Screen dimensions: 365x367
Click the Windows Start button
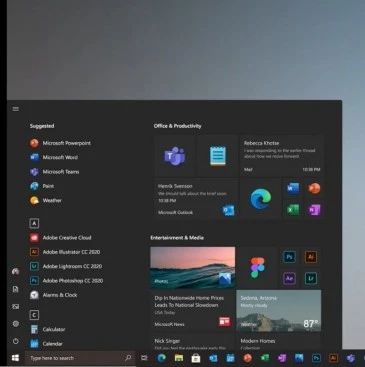[15, 358]
